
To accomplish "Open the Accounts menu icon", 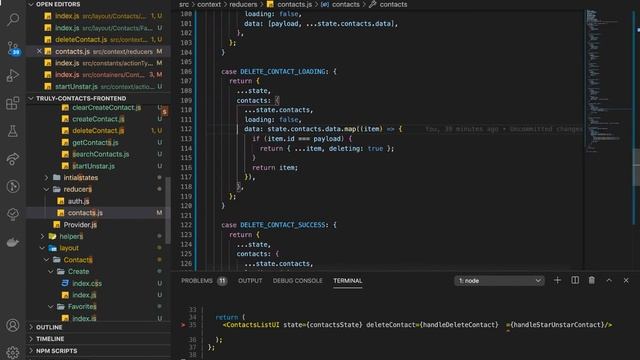I will (x=13, y=325).
